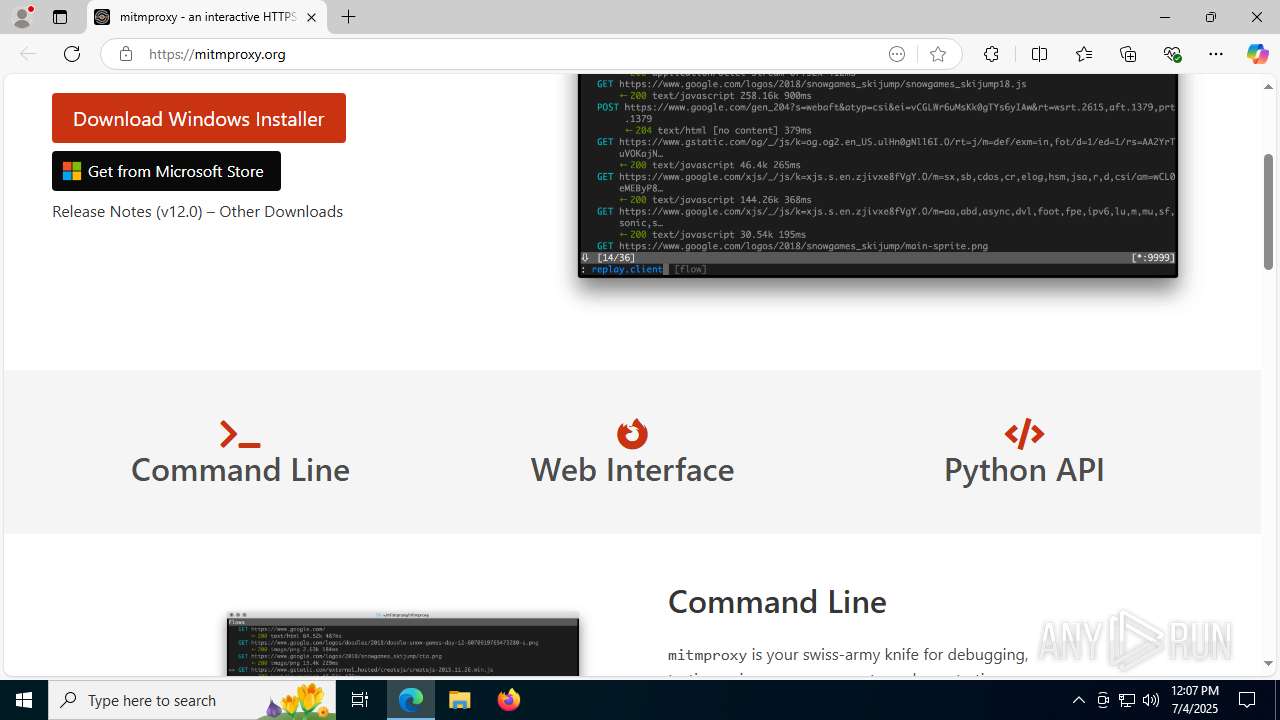
Task: Open the Favorites list
Action: [x=1083, y=54]
